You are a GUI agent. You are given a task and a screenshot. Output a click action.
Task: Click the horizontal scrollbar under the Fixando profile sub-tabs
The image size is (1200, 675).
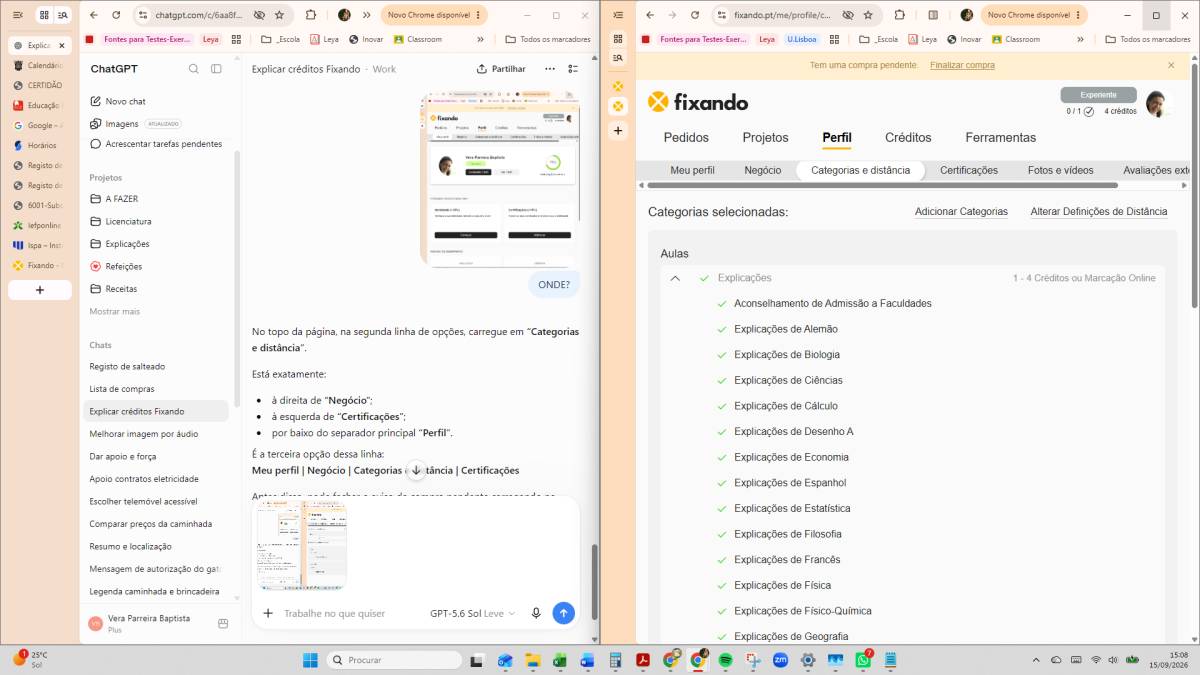(882, 185)
